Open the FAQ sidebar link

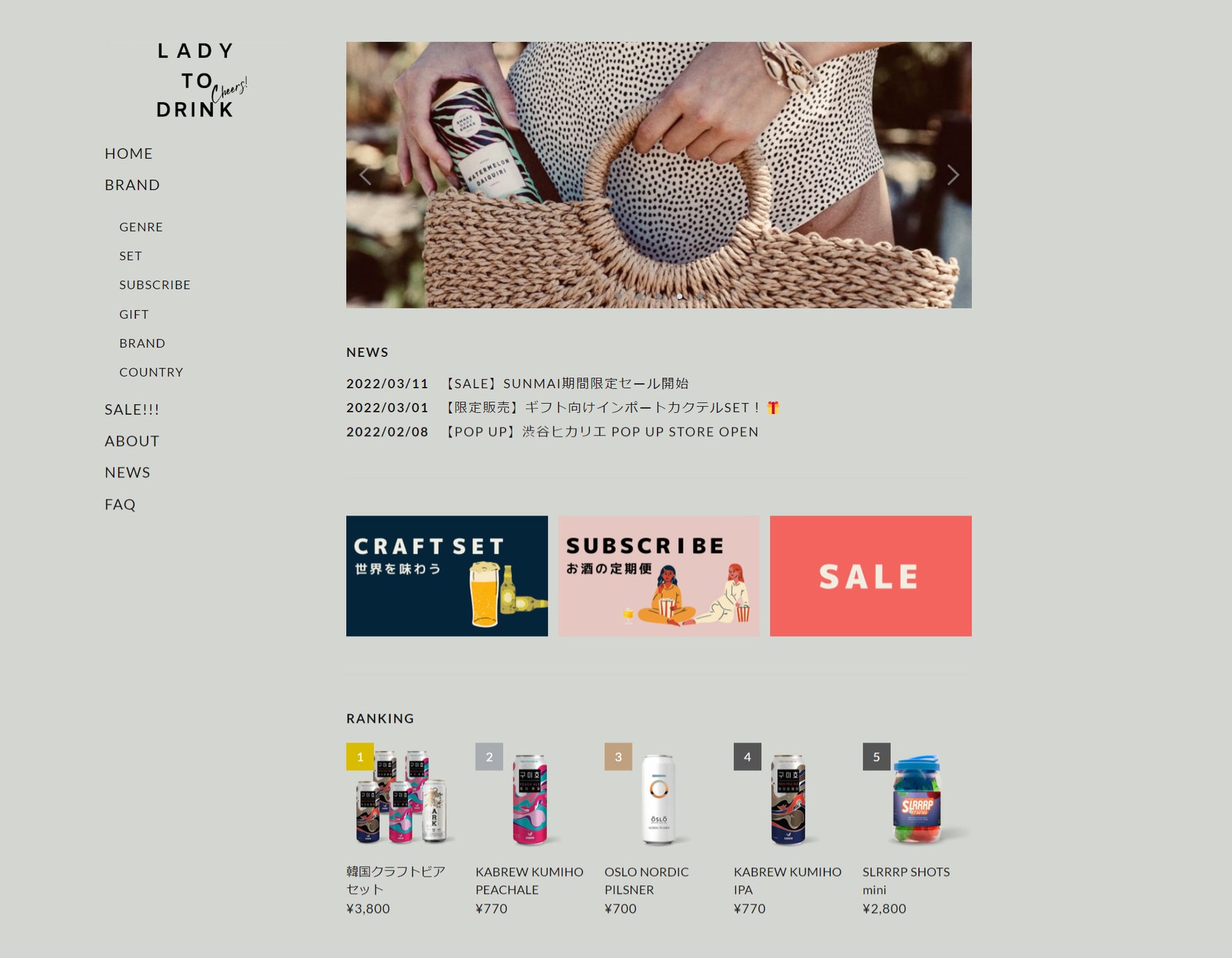[120, 505]
